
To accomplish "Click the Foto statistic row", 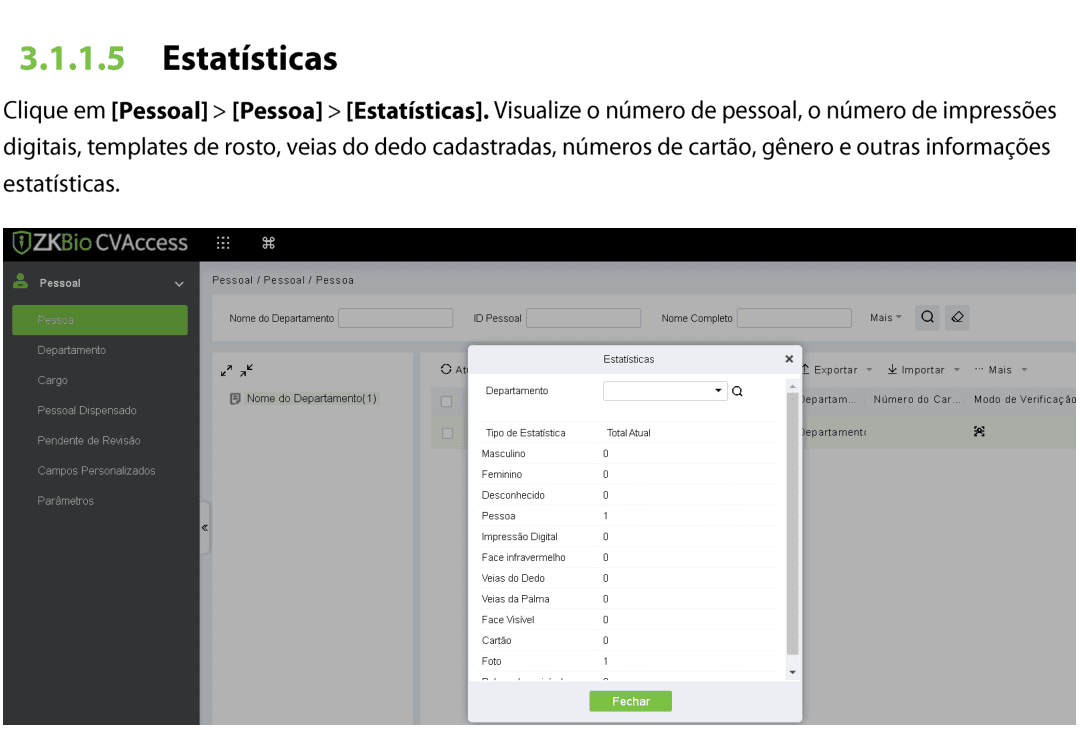I will click(628, 661).
